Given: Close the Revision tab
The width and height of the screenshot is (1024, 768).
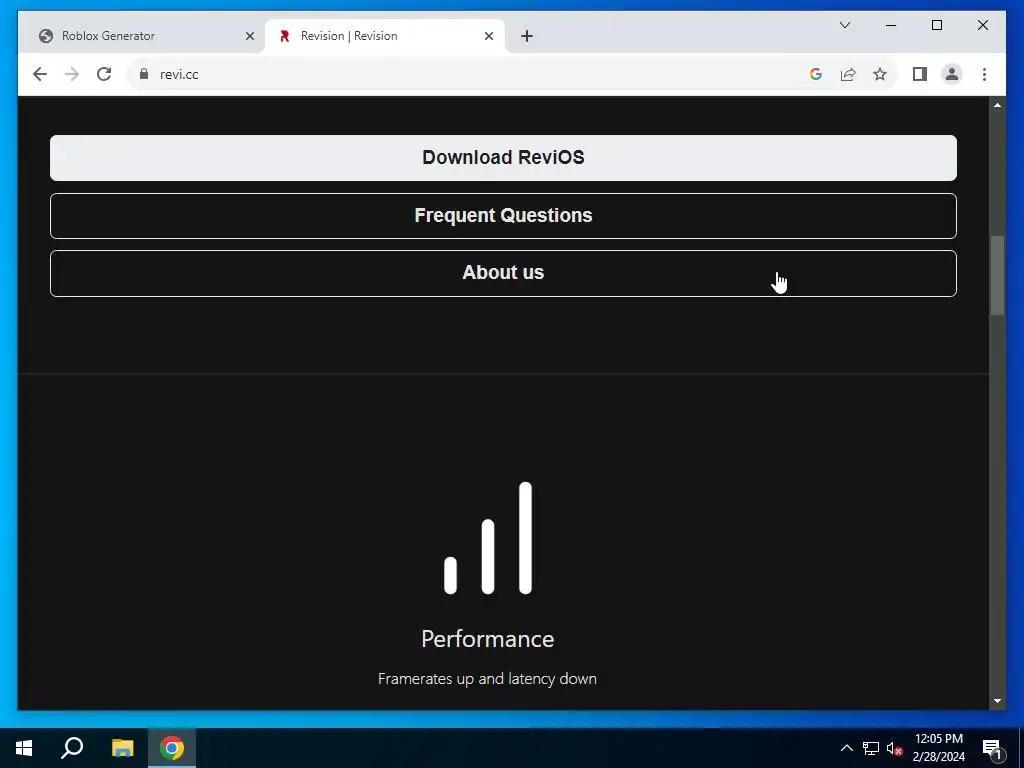Looking at the screenshot, I should tap(488, 36).
